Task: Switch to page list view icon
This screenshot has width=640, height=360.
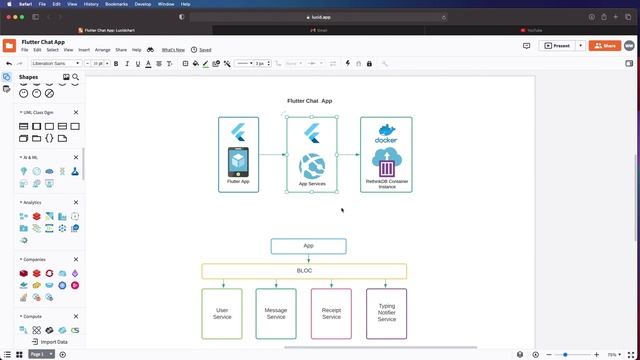Action: point(7,355)
